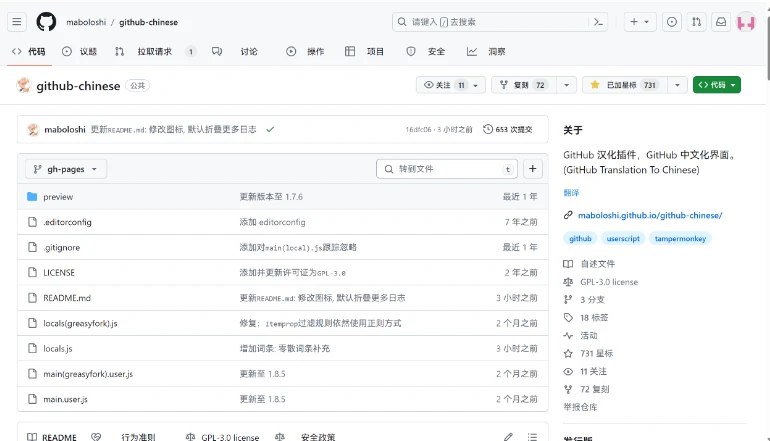Open the 安全 security tab
The image size is (770, 441).
(426, 51)
